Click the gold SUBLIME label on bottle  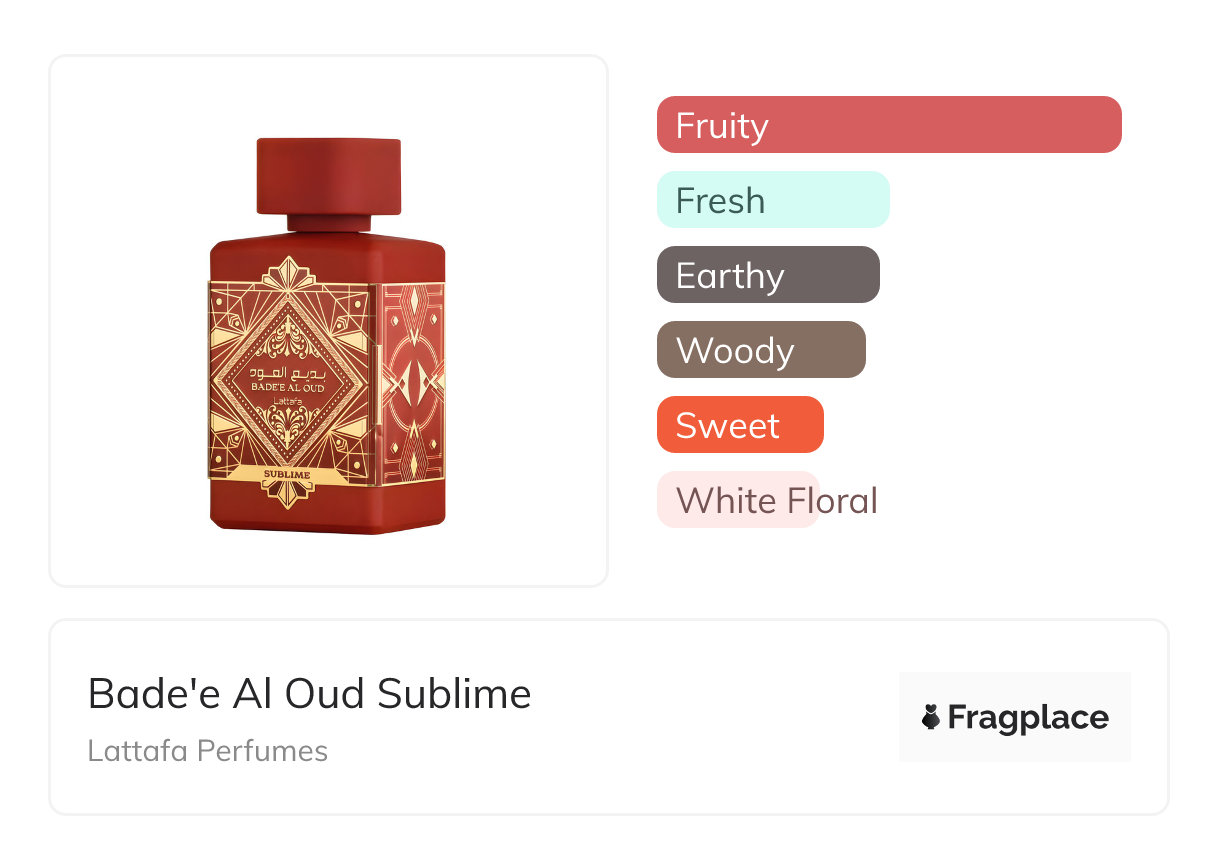coord(289,474)
